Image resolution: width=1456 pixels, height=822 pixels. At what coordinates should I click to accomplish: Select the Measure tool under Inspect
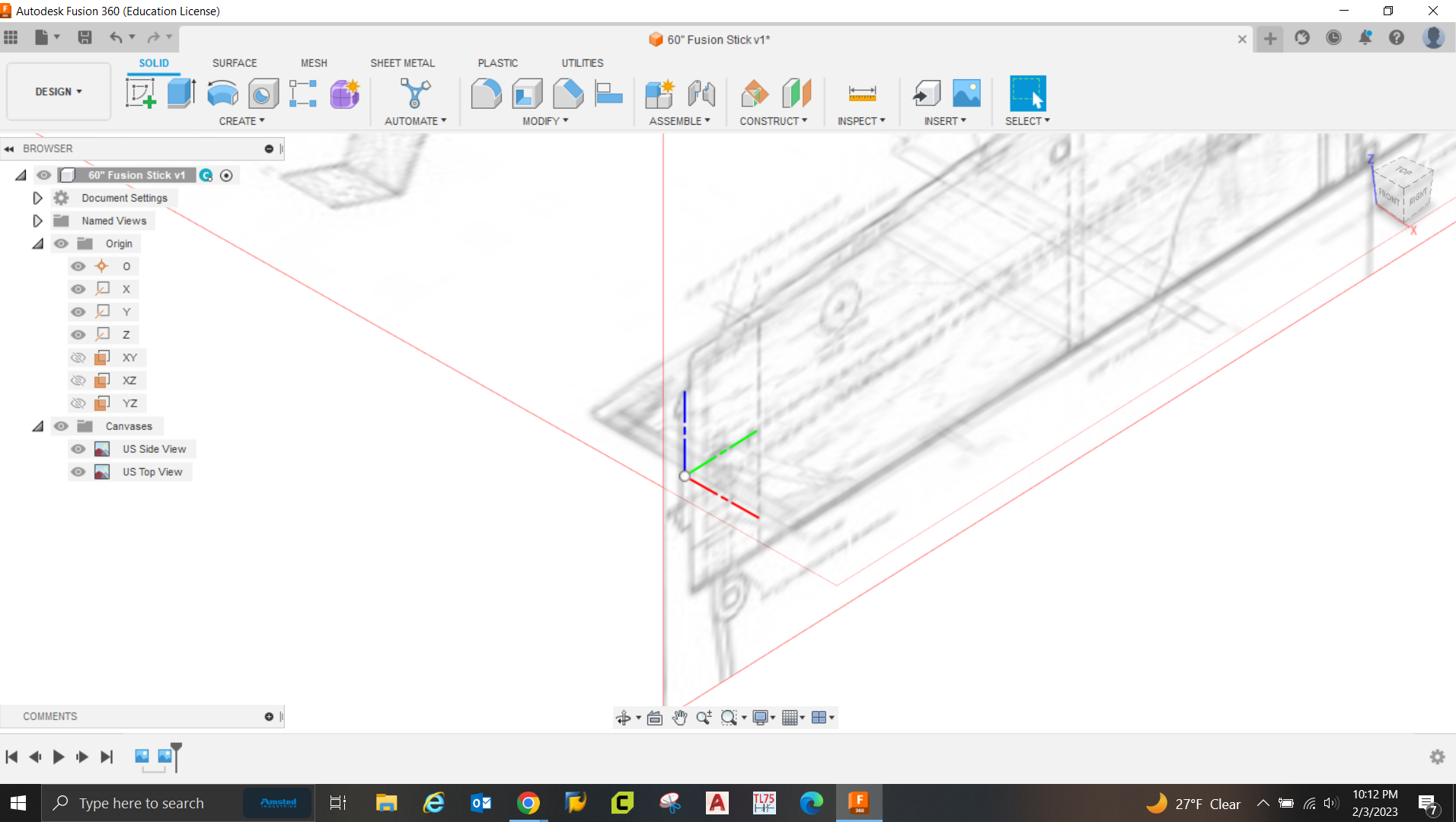pyautogui.click(x=861, y=92)
